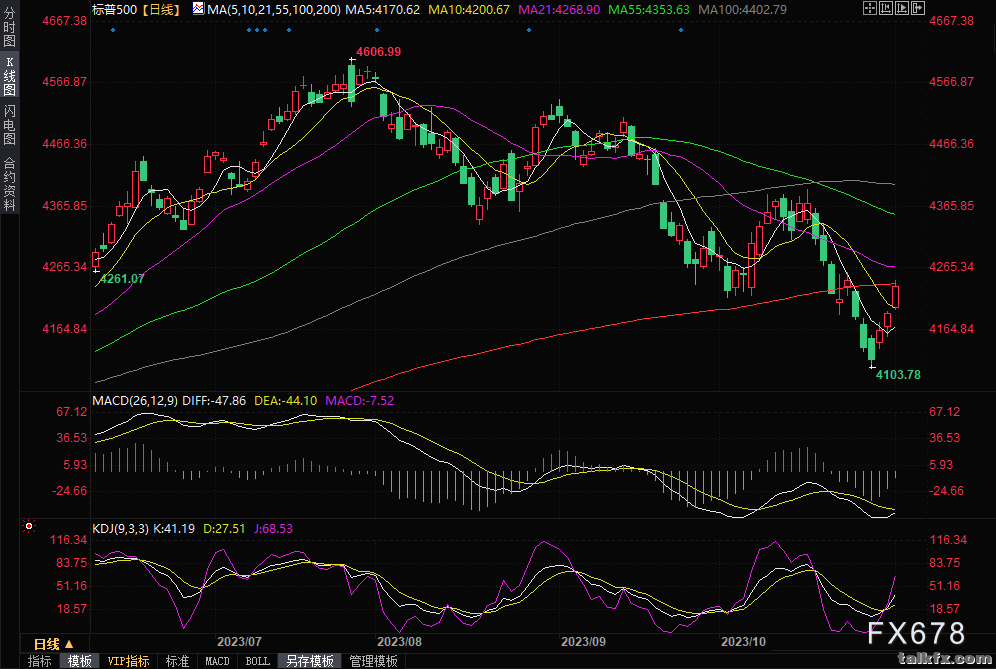Click the 4261.07 price label at left
The height and width of the screenshot is (669, 996).
pyautogui.click(x=122, y=278)
